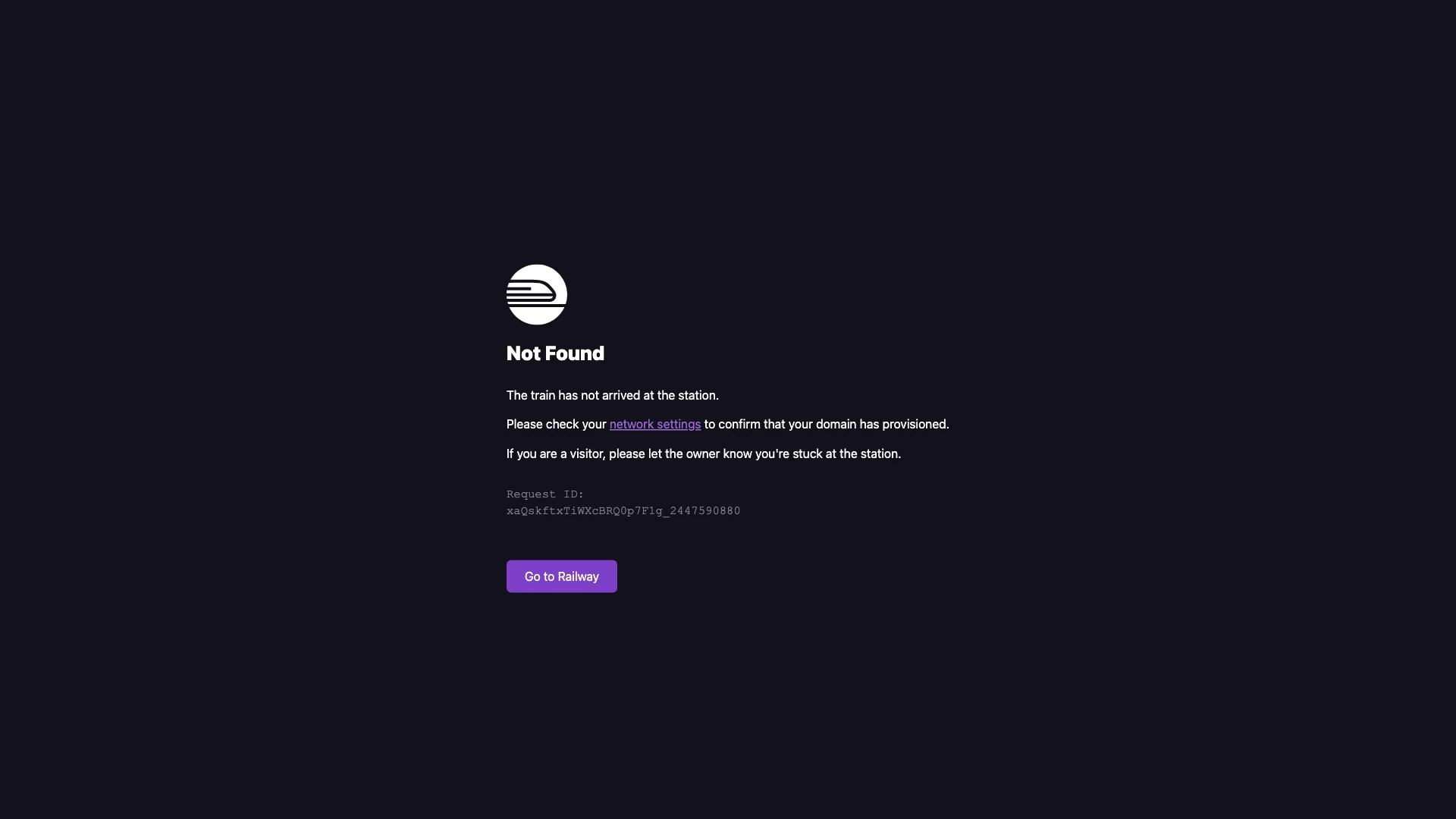Click 'The train has not arrived' sentence

[613, 395]
